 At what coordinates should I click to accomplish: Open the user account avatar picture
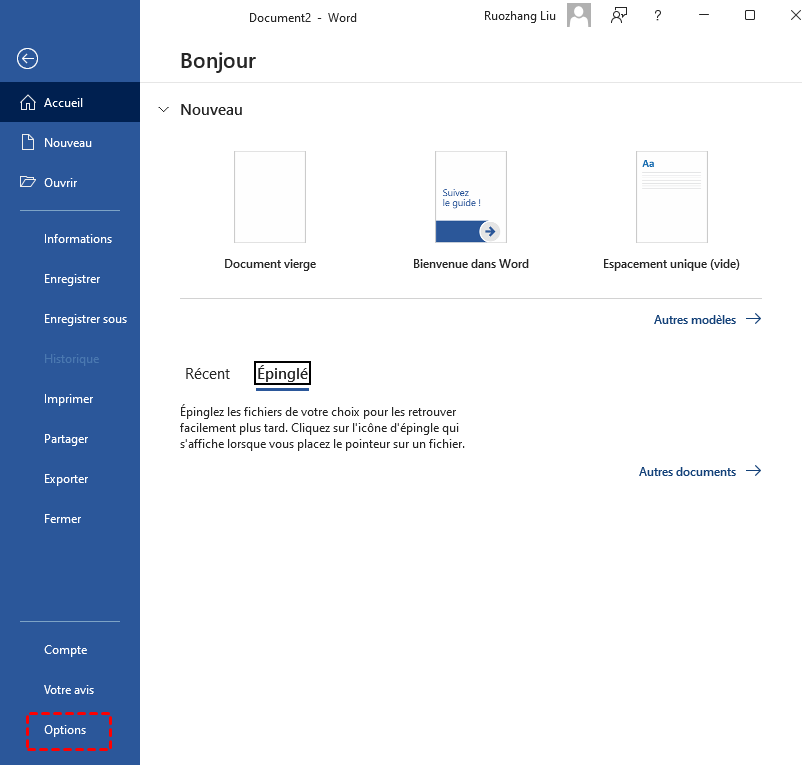point(578,15)
